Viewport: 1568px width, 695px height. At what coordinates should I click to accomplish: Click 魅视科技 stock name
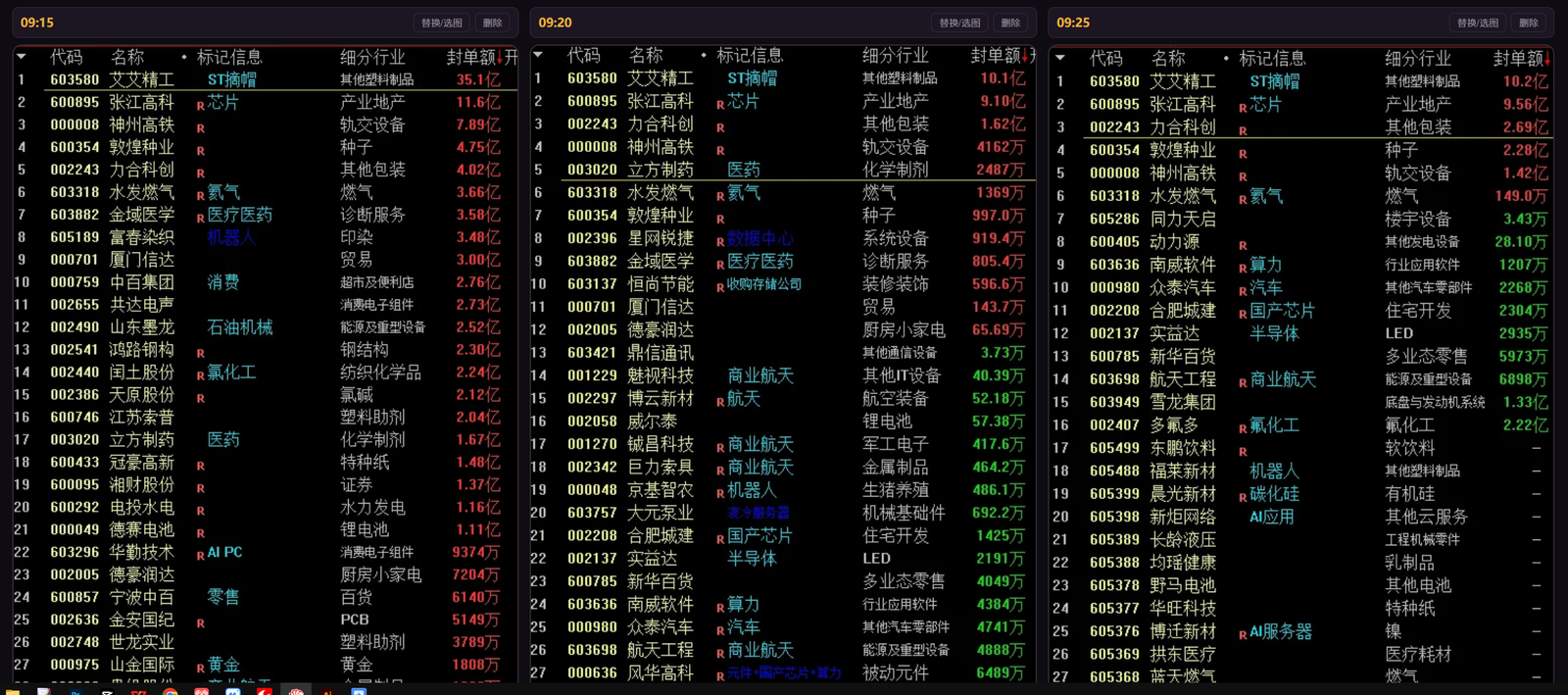click(x=661, y=375)
